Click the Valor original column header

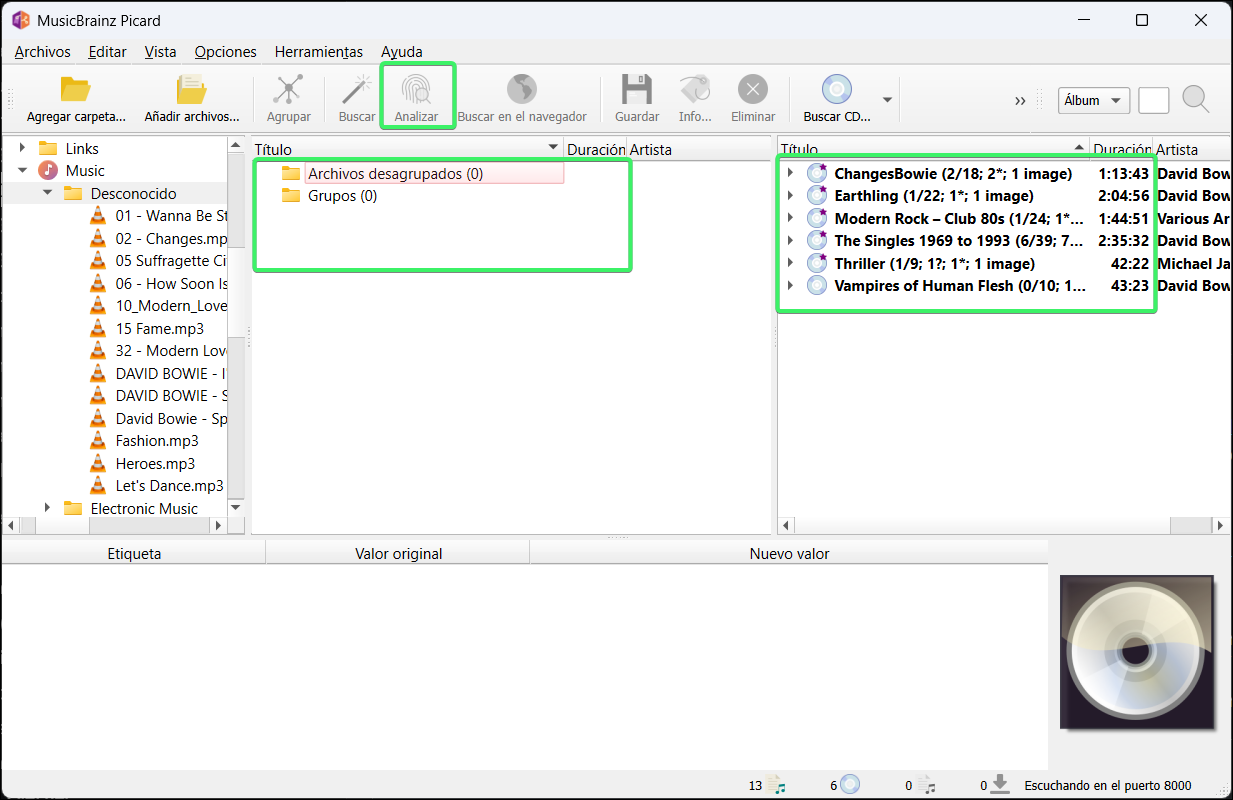point(398,553)
